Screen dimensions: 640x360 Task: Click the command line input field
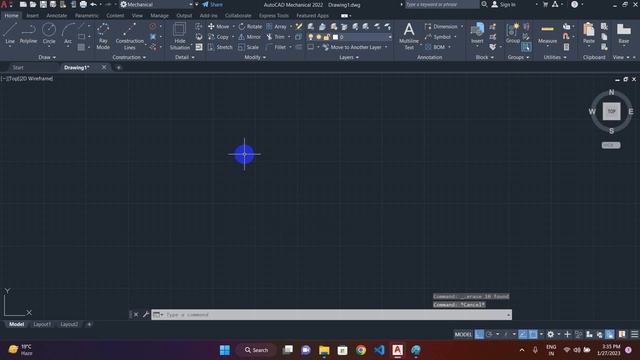(x=331, y=315)
